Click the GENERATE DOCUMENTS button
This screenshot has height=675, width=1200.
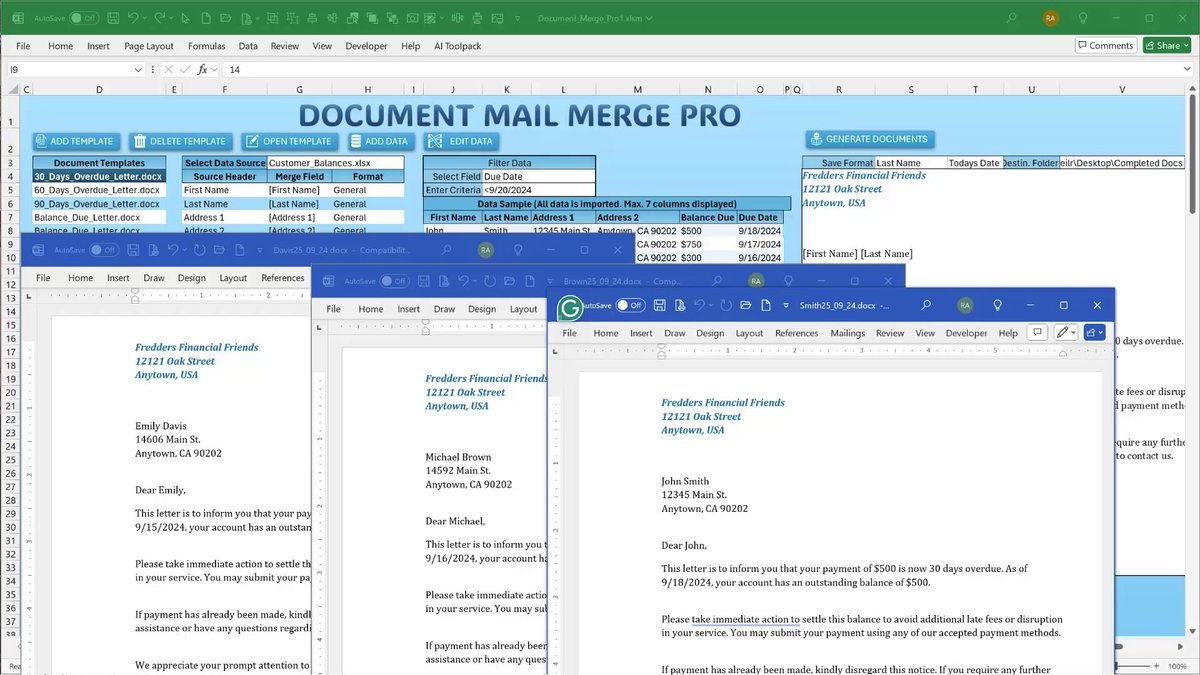click(871, 139)
